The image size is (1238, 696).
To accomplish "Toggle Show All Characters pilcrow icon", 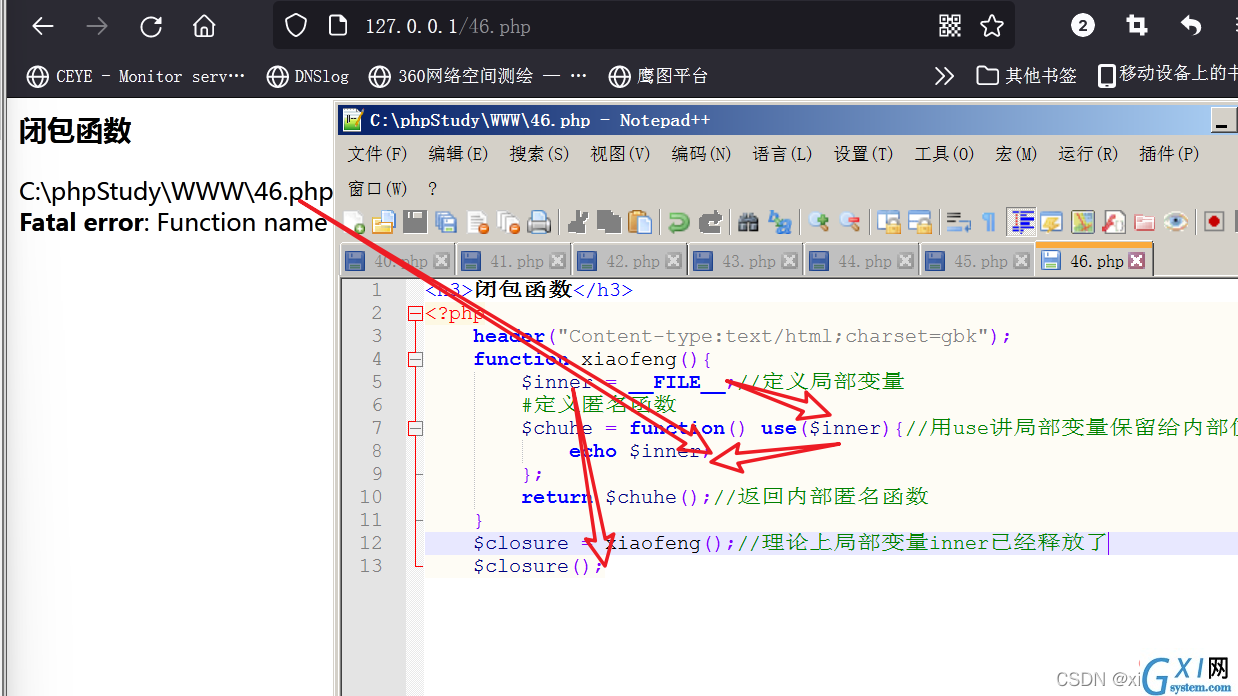I will coord(988,222).
